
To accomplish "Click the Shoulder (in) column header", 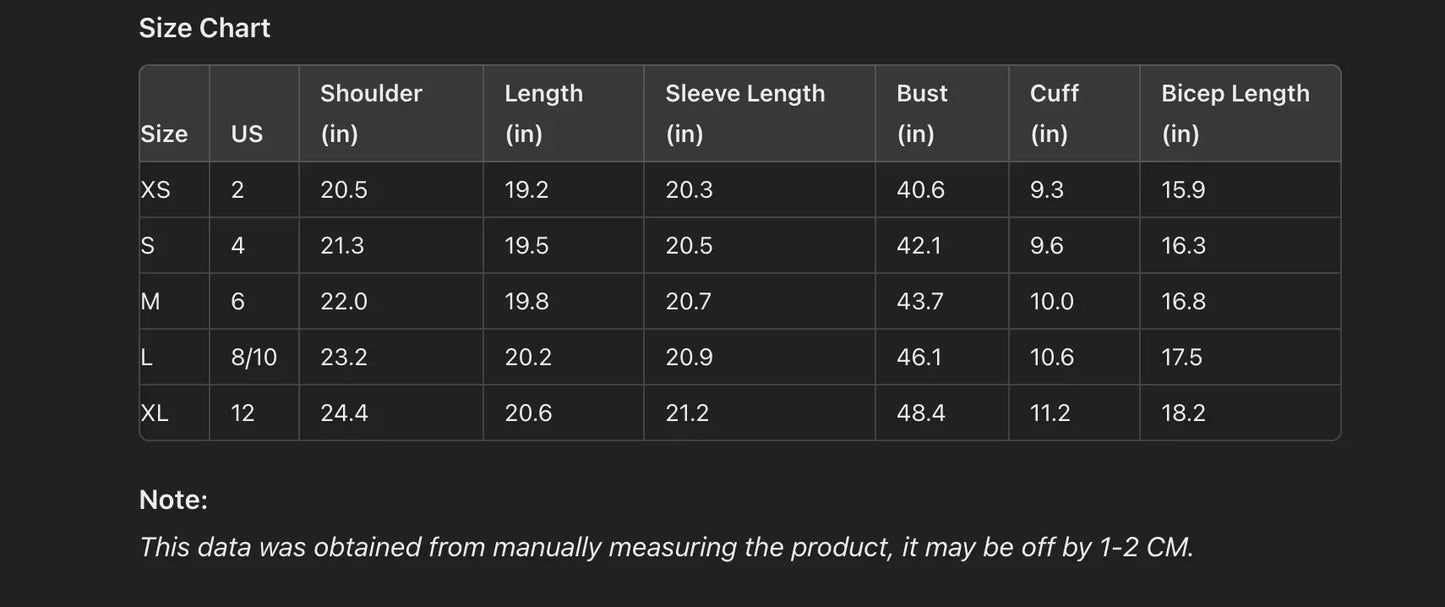I will [x=371, y=113].
